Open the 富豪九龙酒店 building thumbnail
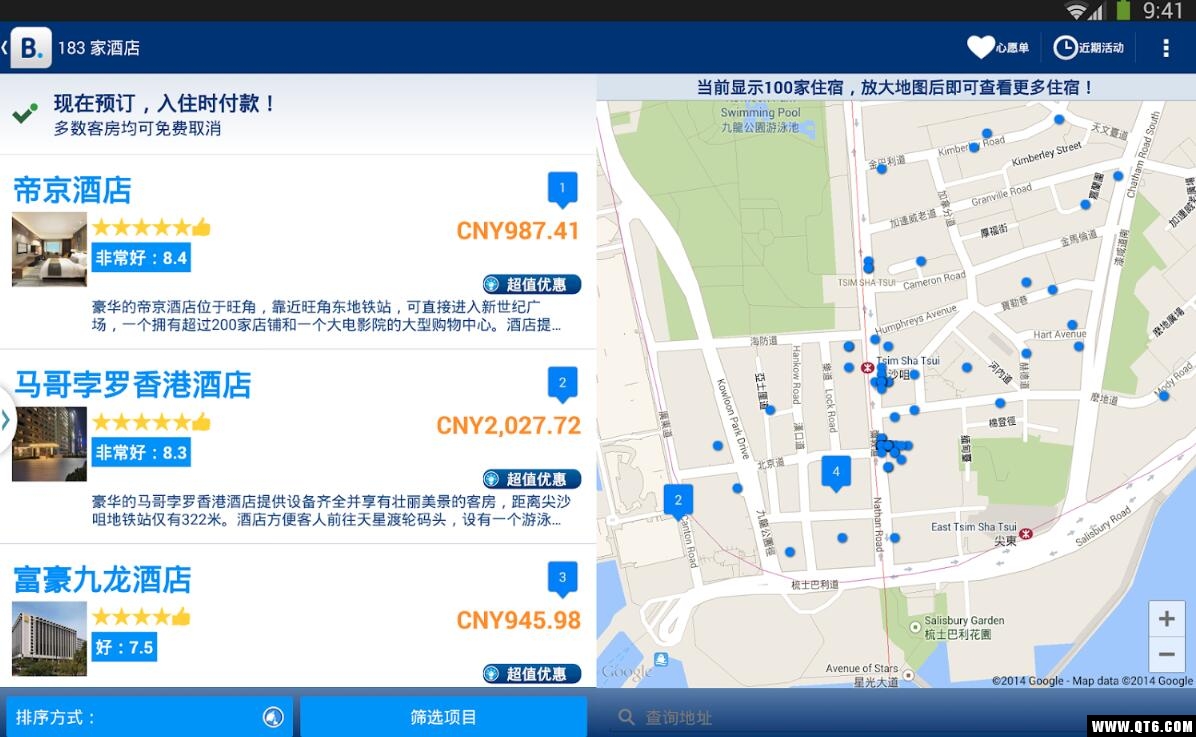Image resolution: width=1196 pixels, height=737 pixels. point(50,639)
